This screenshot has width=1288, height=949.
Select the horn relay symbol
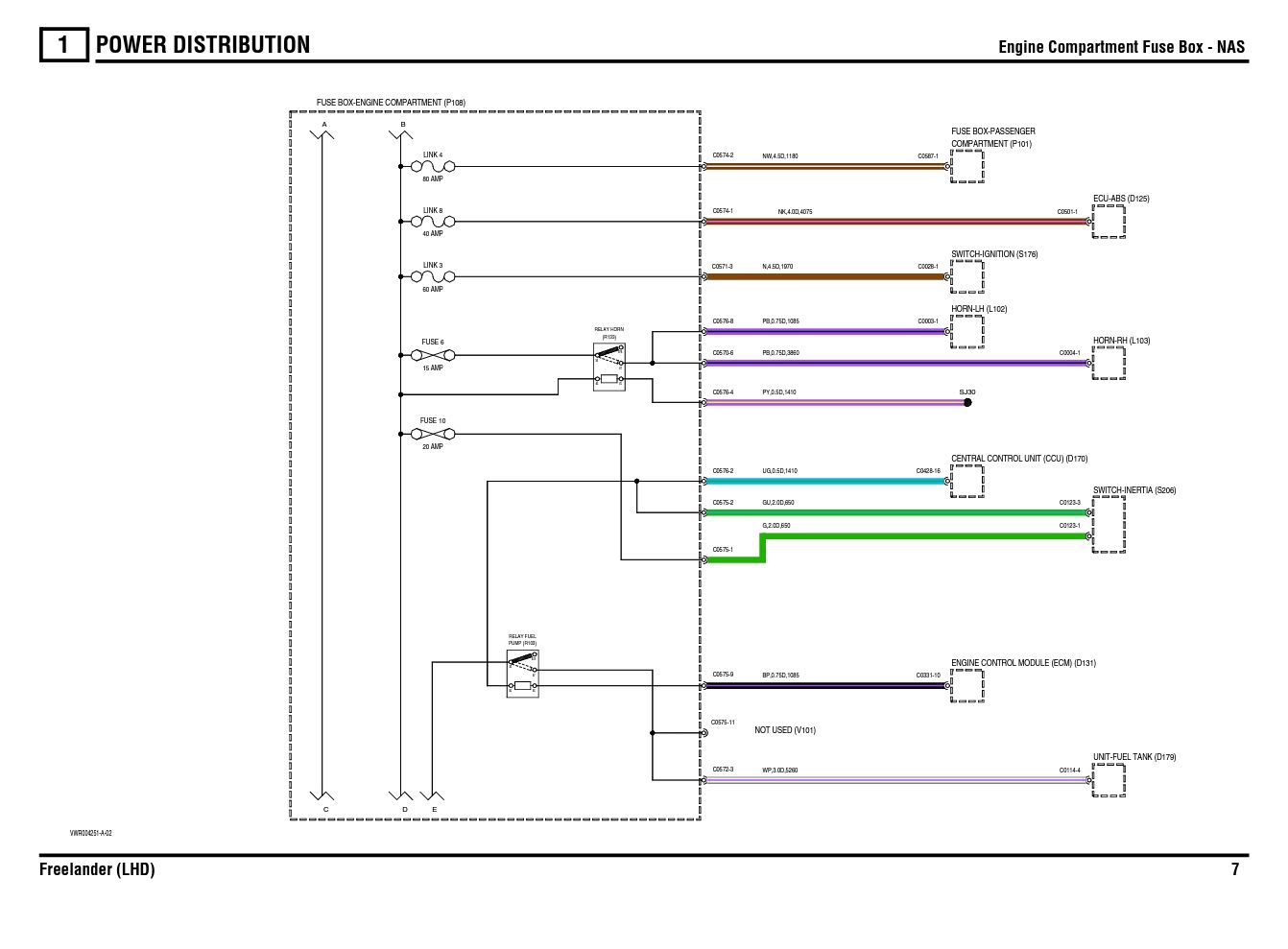tap(608, 368)
